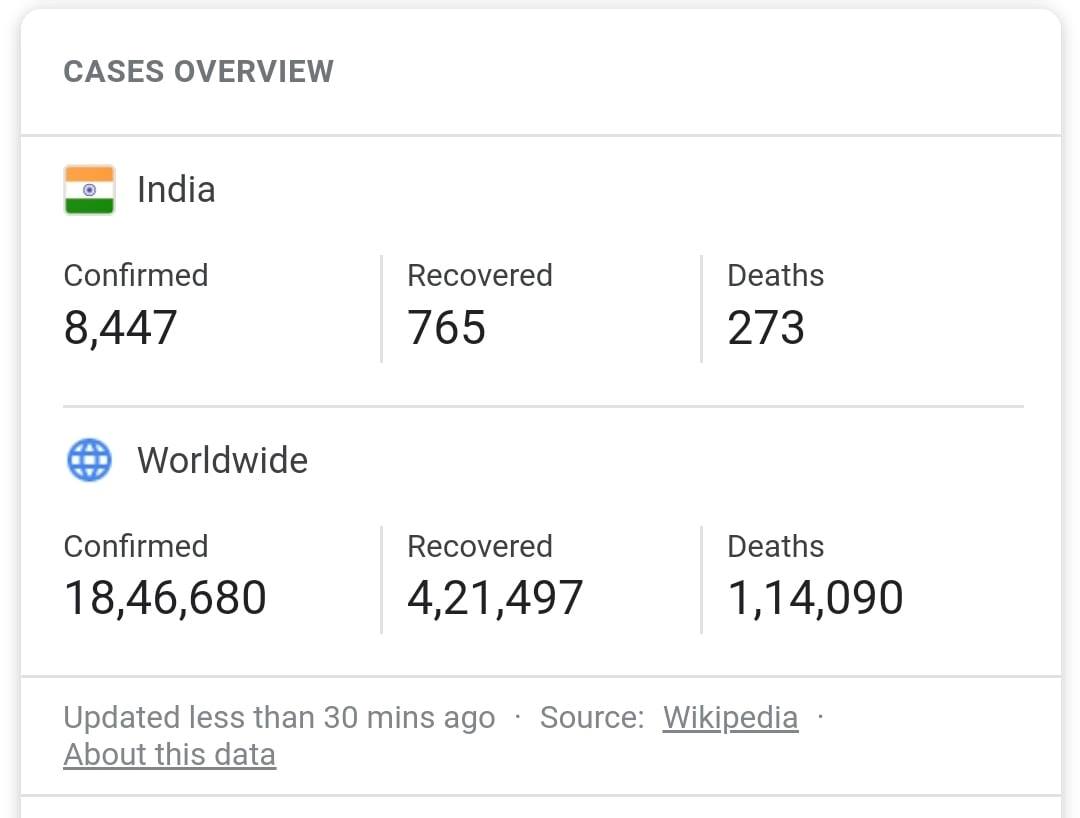1080x818 pixels.
Task: Click the Updated less than 30 mins ago text
Action: pos(279,717)
